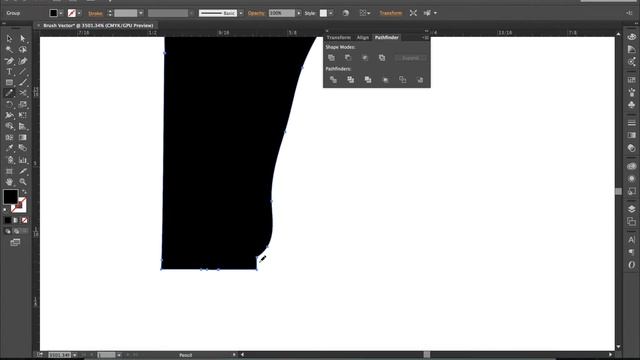
Task: Click the Fill color swatch in tools panel
Action: [x=11, y=197]
